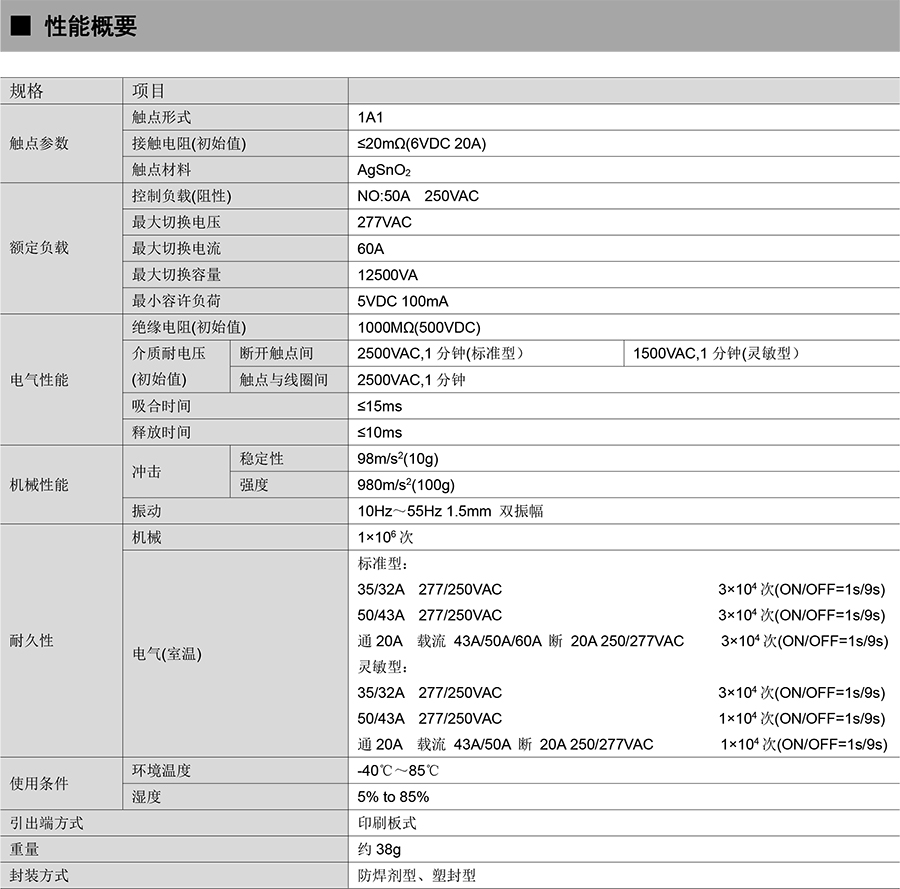The height and width of the screenshot is (889, 900).
Task: Click the AgSnO₂ contact material value
Action: (x=384, y=170)
